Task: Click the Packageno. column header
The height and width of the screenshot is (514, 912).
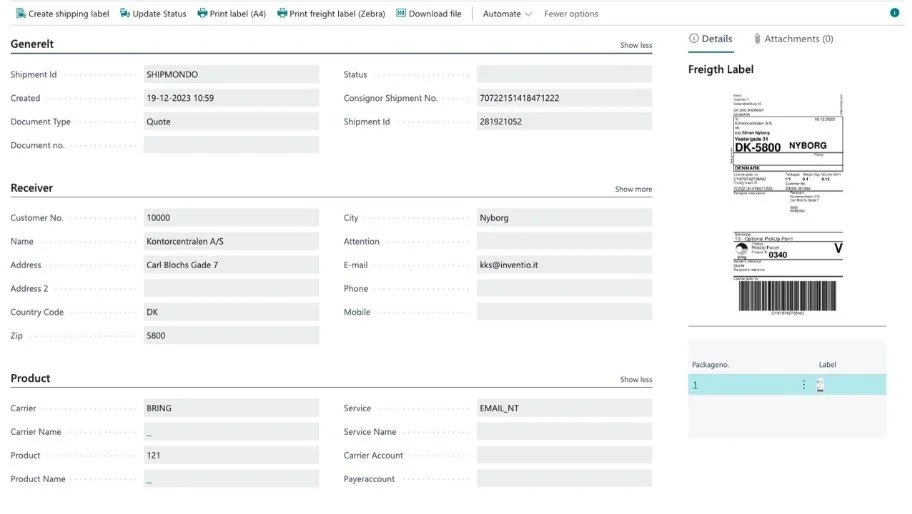Action: [x=710, y=365]
